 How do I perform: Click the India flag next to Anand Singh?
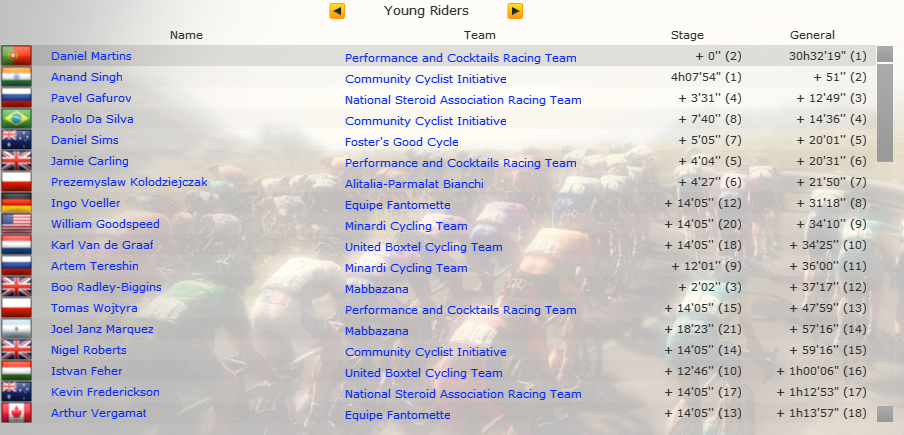[17, 77]
